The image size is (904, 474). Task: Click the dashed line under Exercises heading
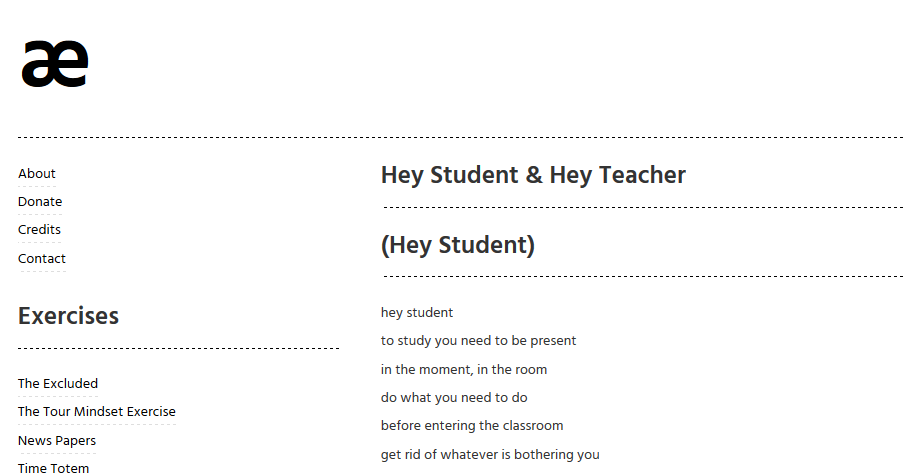[178, 348]
